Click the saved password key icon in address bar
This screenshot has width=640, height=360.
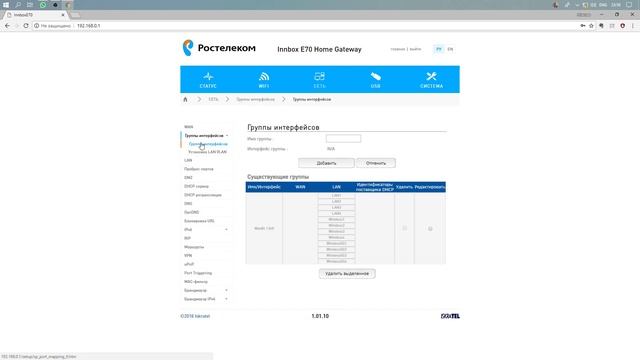point(582,25)
